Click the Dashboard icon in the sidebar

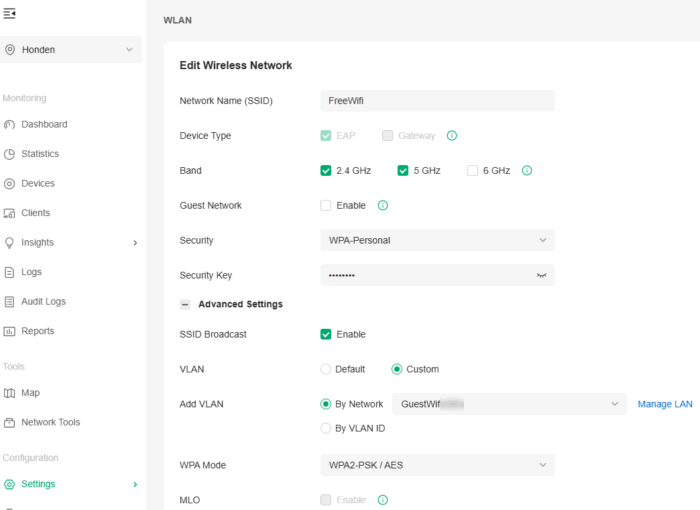10,125
